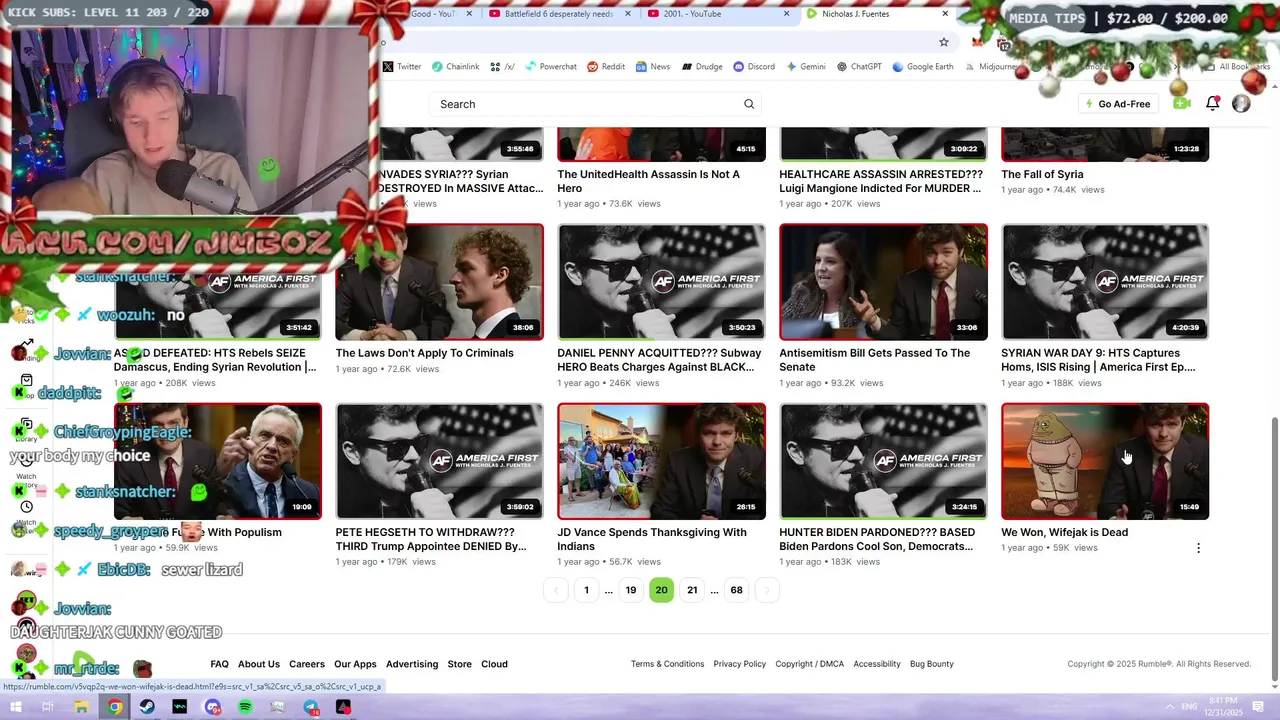Open We Won, Wifejak is Dead thumbnail
This screenshot has height=720, width=1280.
[x=1105, y=461]
